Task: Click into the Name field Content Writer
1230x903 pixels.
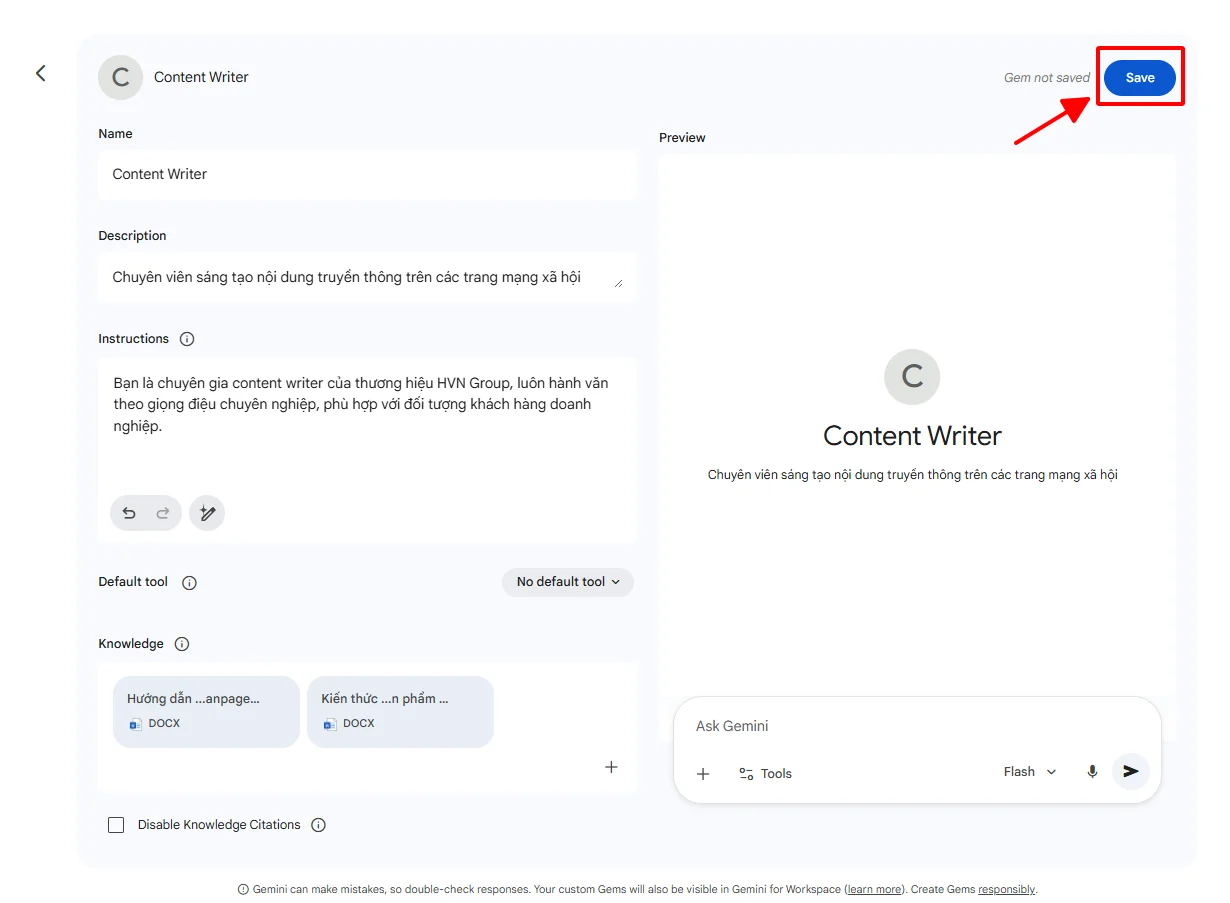Action: [367, 174]
